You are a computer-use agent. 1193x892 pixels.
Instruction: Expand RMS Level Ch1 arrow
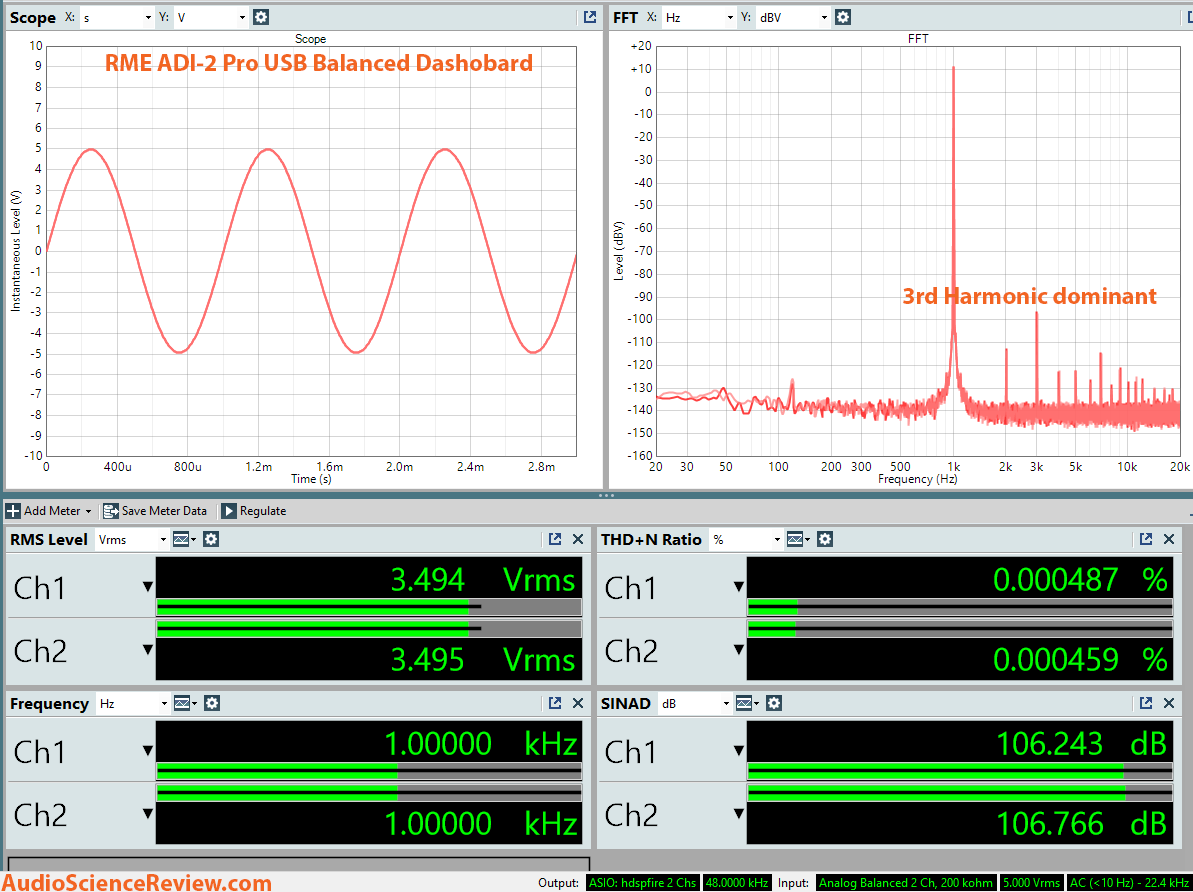click(148, 587)
